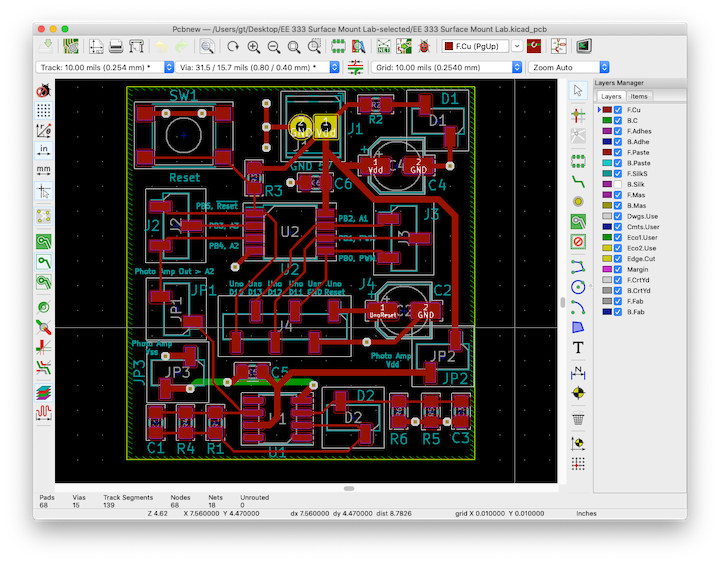Choose the Add text tool

(x=578, y=347)
